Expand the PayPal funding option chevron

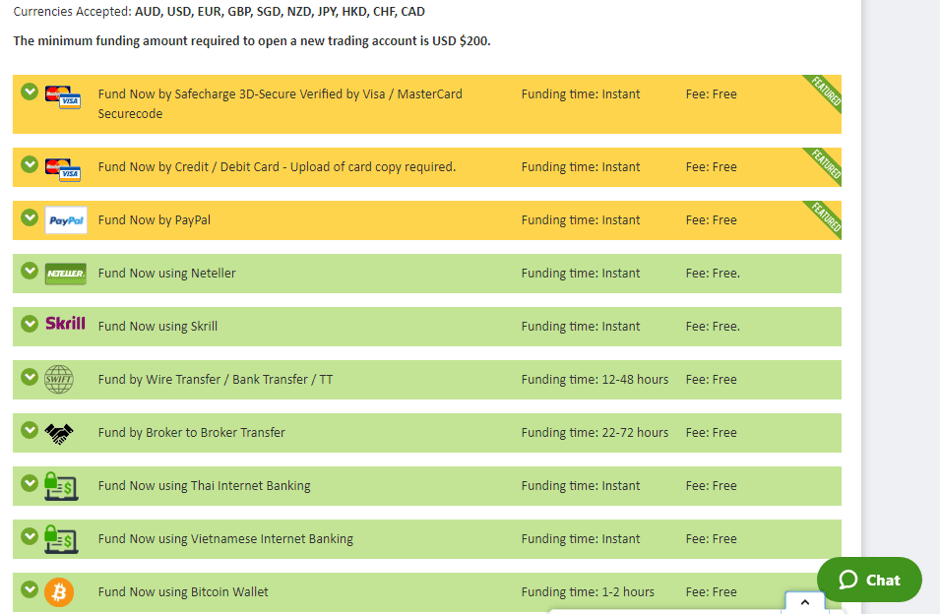tap(29, 218)
